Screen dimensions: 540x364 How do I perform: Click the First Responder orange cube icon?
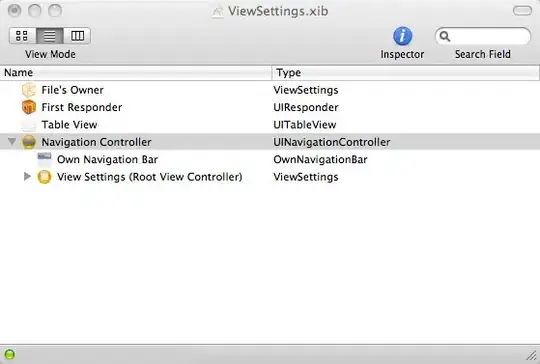click(x=29, y=107)
